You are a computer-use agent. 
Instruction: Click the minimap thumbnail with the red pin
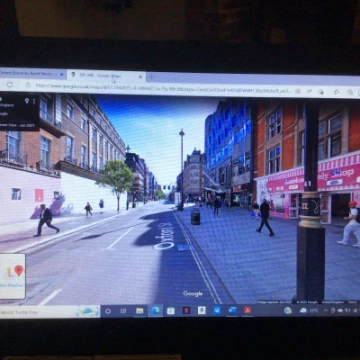[12, 276]
